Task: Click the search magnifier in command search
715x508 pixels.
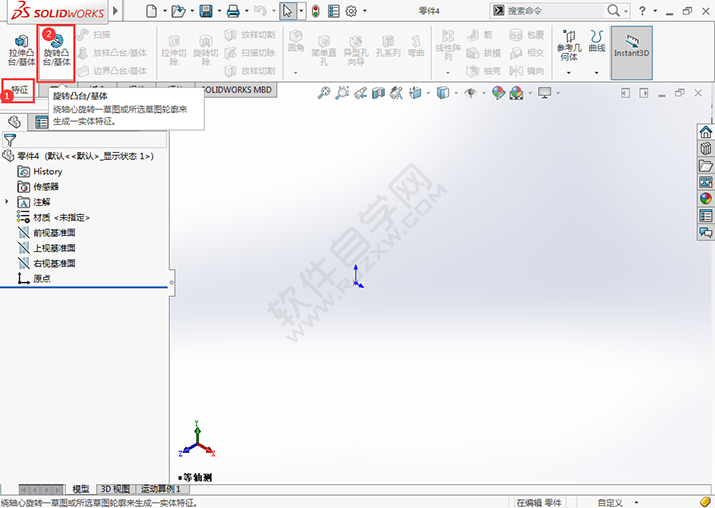Action: (614, 10)
